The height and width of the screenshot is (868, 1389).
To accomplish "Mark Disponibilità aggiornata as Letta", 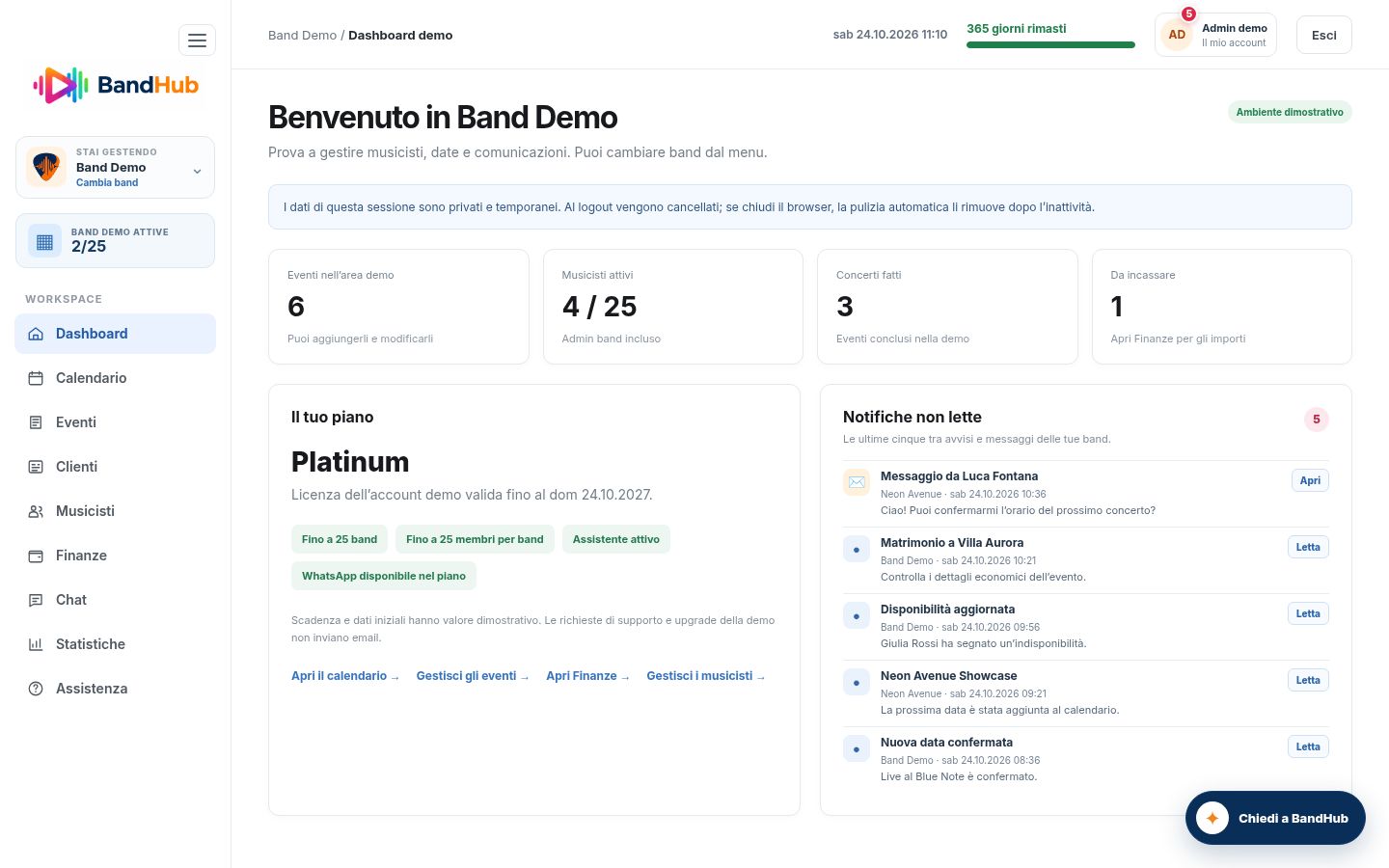I will tap(1308, 613).
